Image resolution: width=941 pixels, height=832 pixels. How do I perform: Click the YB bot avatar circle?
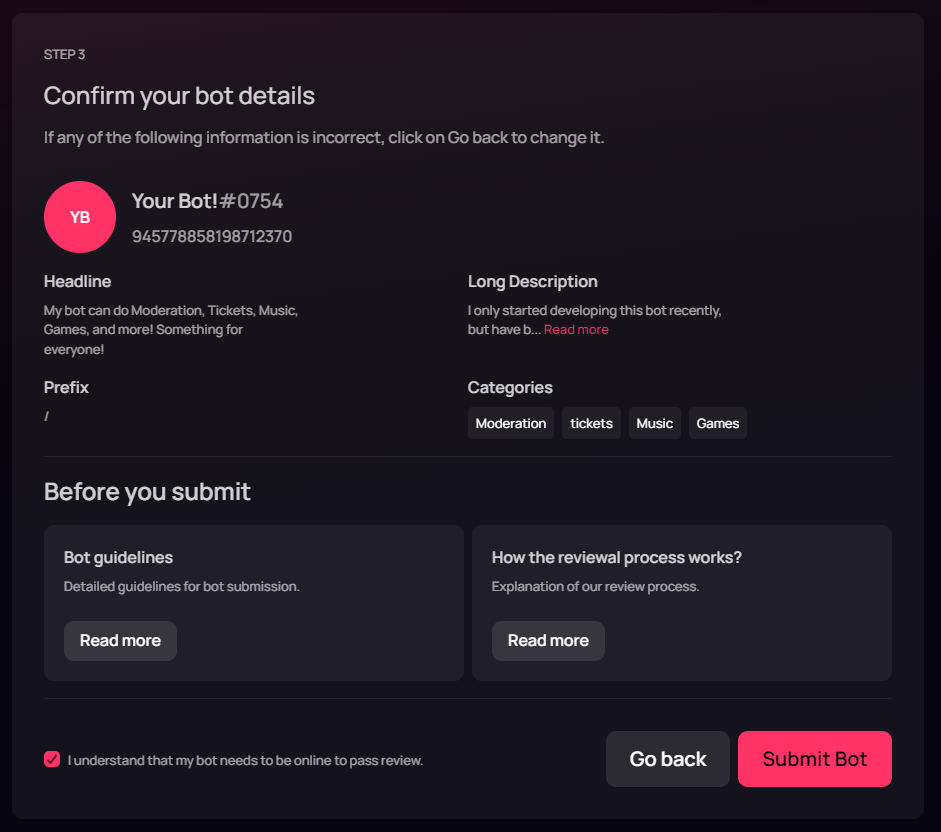[x=80, y=217]
